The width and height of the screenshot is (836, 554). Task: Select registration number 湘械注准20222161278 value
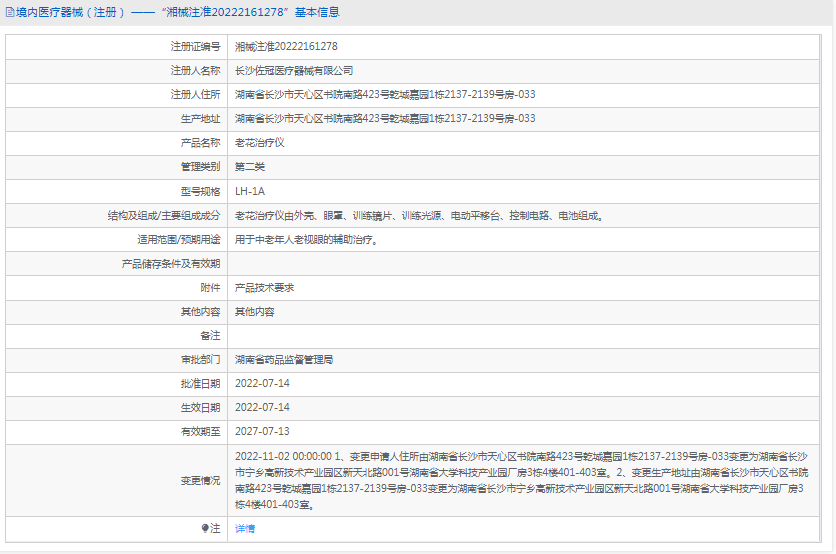pyautogui.click(x=286, y=46)
